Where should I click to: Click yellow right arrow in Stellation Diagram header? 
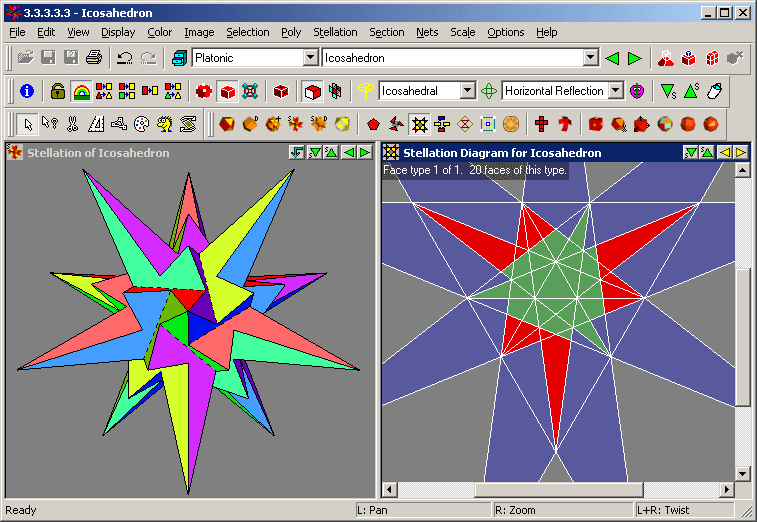[741, 153]
